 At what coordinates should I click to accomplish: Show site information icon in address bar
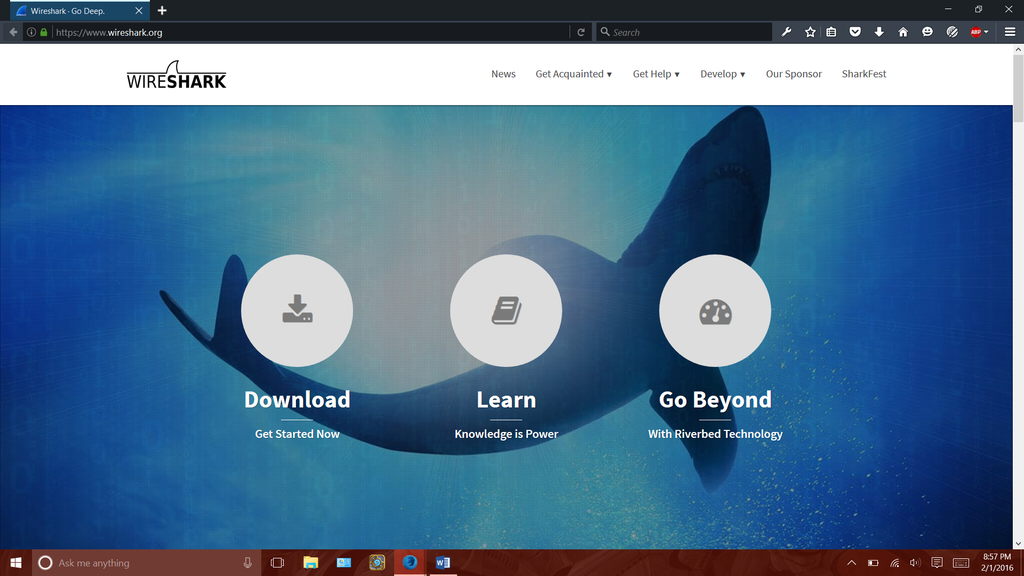[31, 32]
